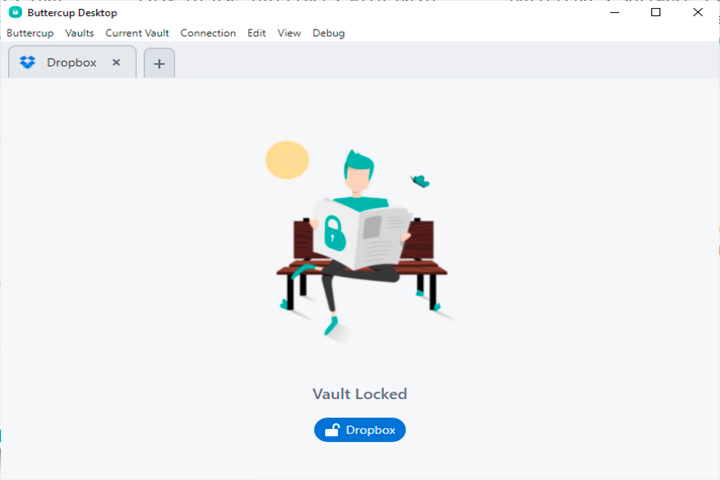Screen dimensions: 720x480
Task: Minimize the Buttercup Desktop window
Action: [614, 12]
